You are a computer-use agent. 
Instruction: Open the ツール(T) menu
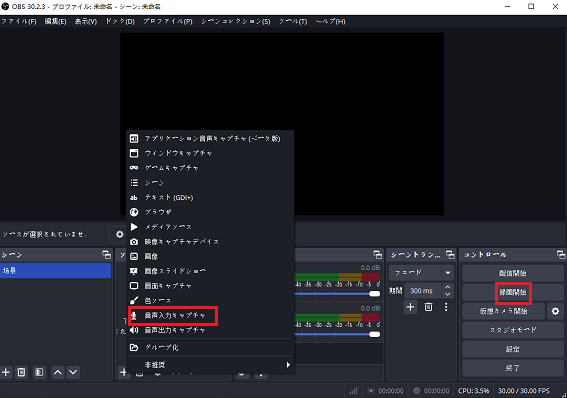(x=293, y=22)
